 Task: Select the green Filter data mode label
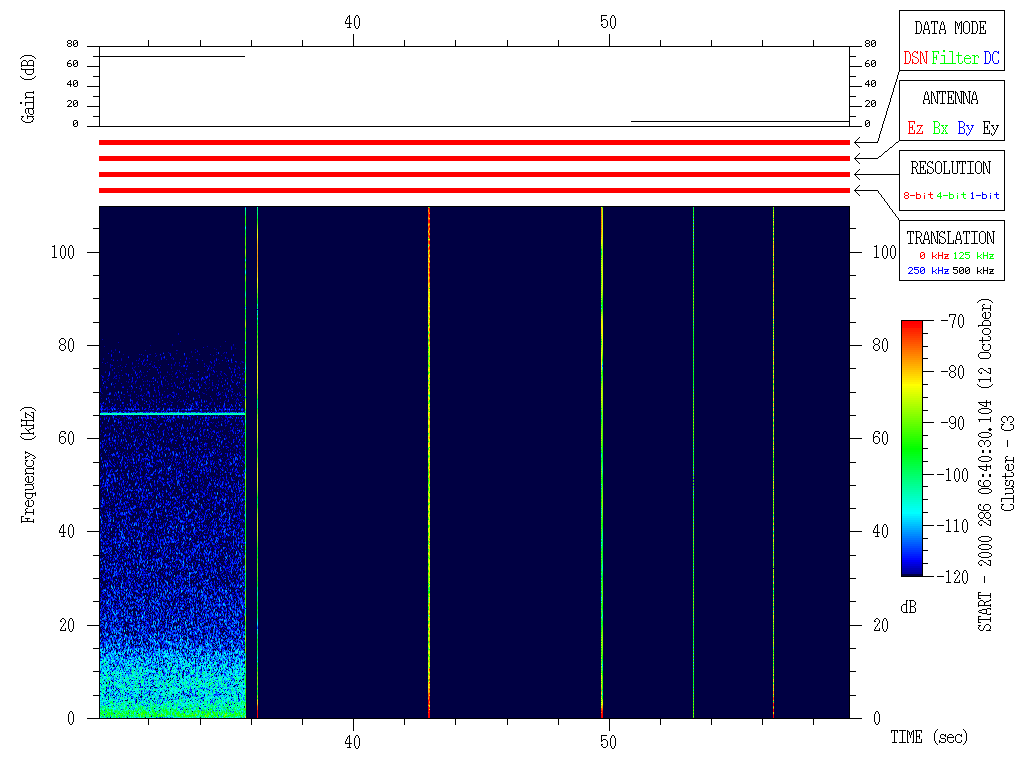pyautogui.click(x=955, y=59)
